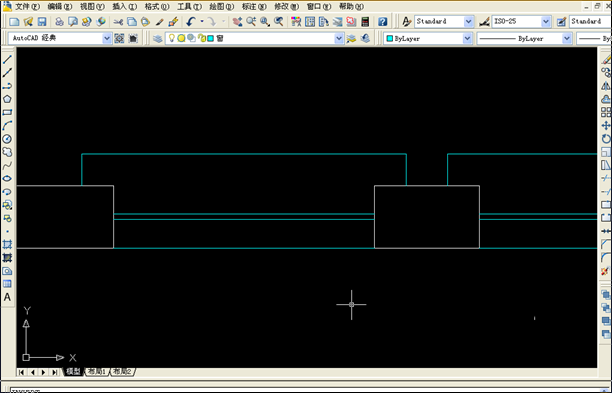Click the Insert Block tool
Image resolution: width=612 pixels, height=393 pixels.
[7, 205]
